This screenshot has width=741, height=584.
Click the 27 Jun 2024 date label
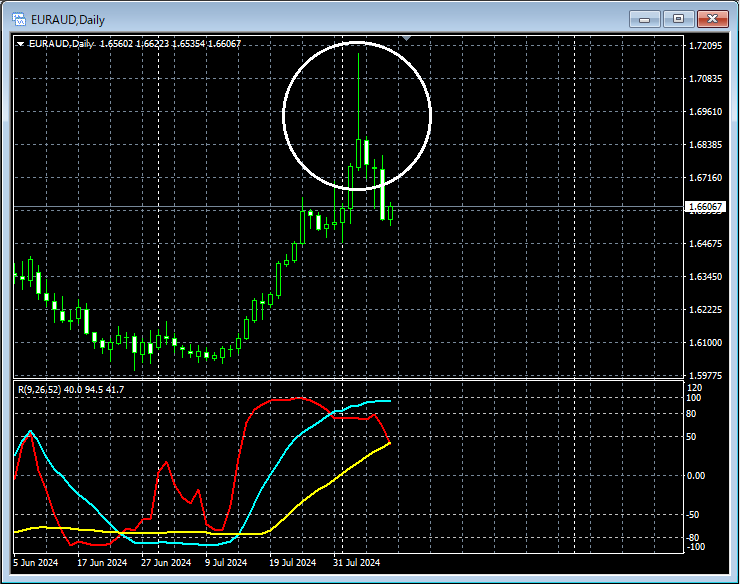(166, 563)
